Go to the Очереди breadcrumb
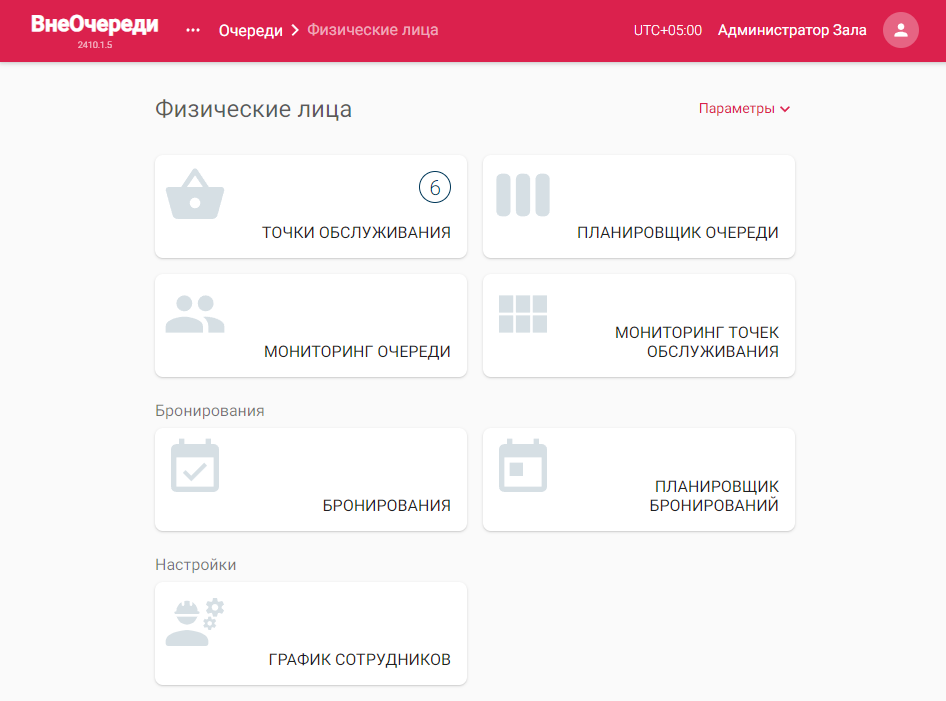Screen dimensions: 946x701 tap(250, 30)
